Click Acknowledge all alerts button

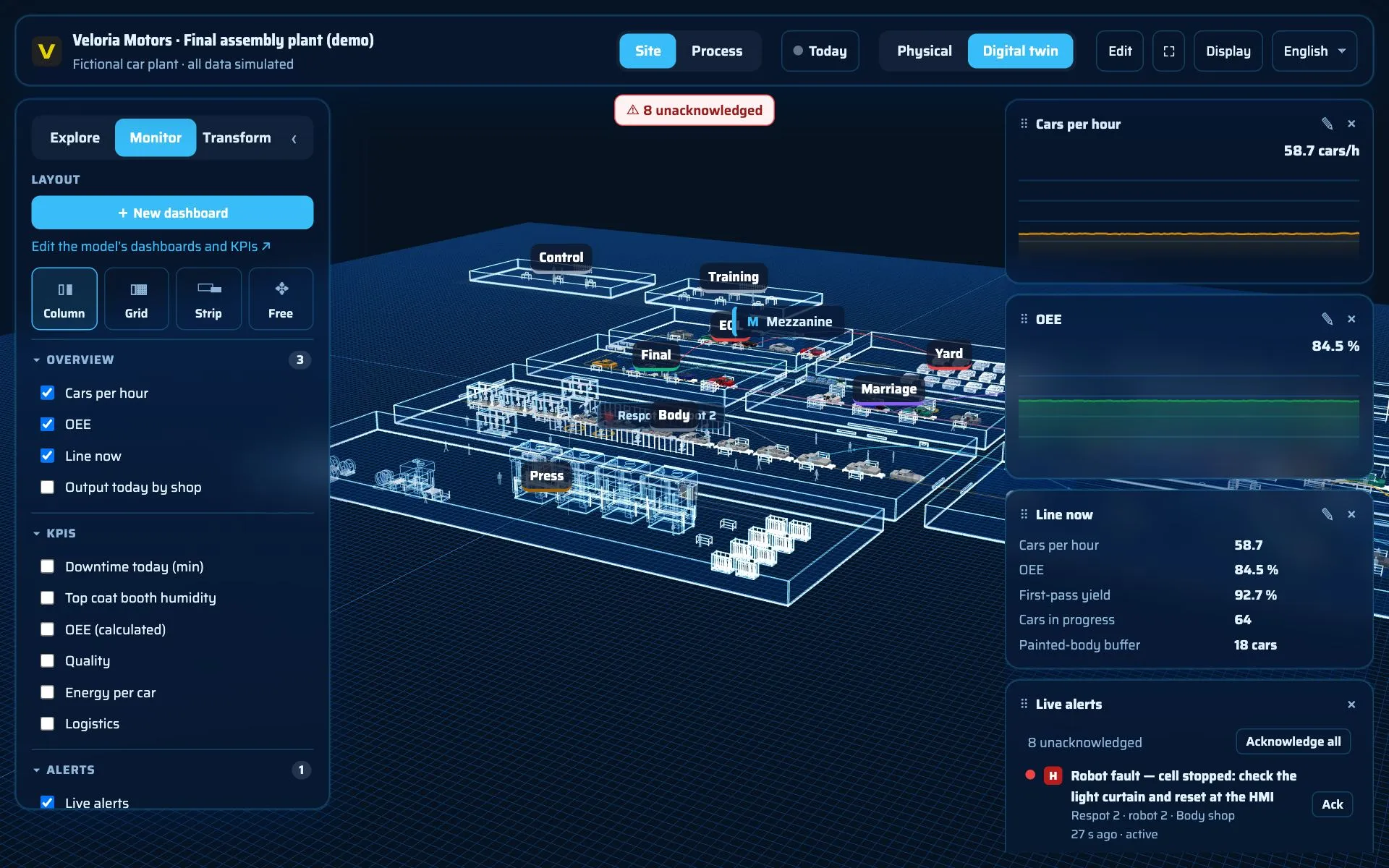(x=1293, y=741)
